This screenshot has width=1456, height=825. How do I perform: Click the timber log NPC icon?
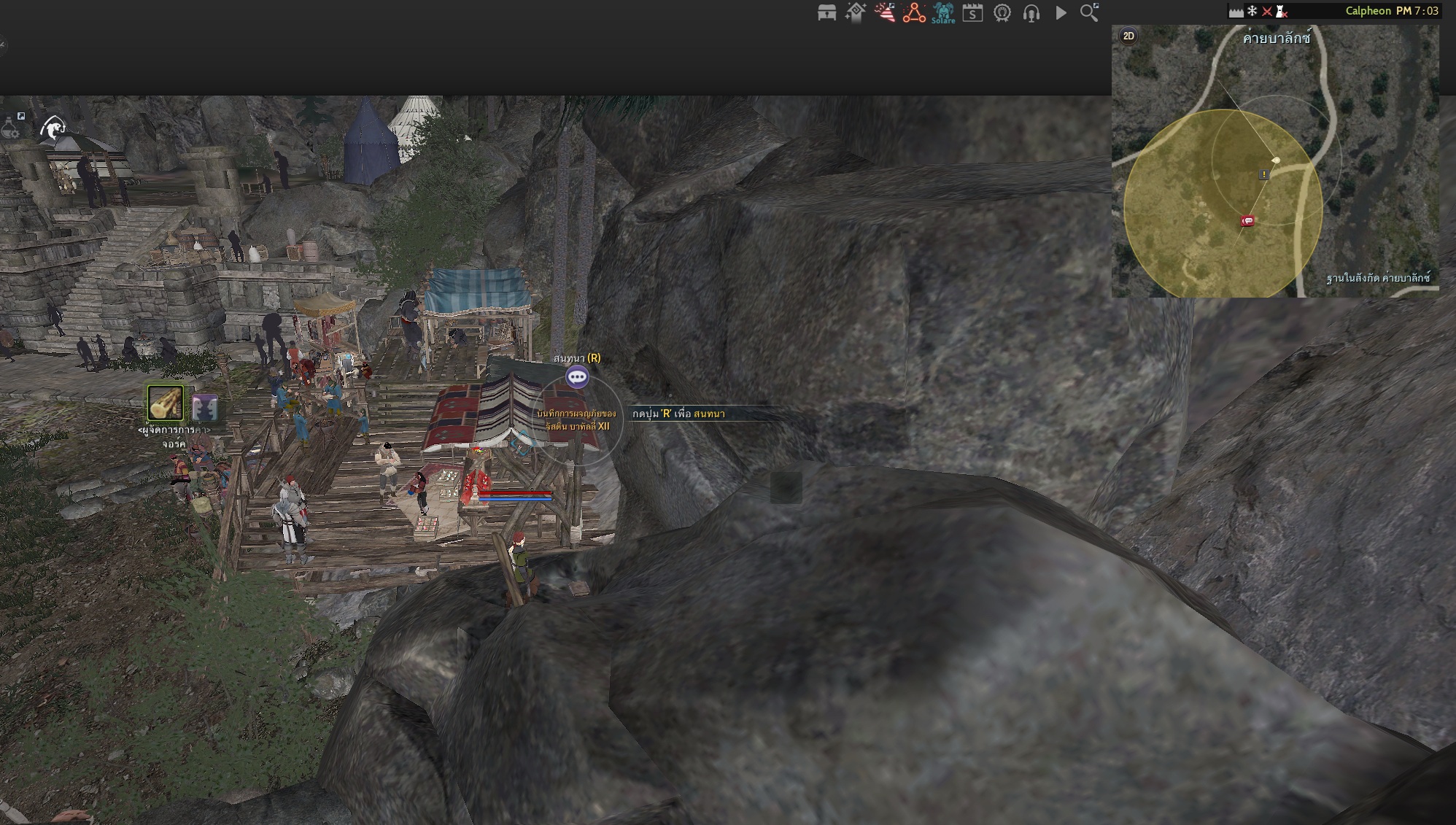[166, 403]
